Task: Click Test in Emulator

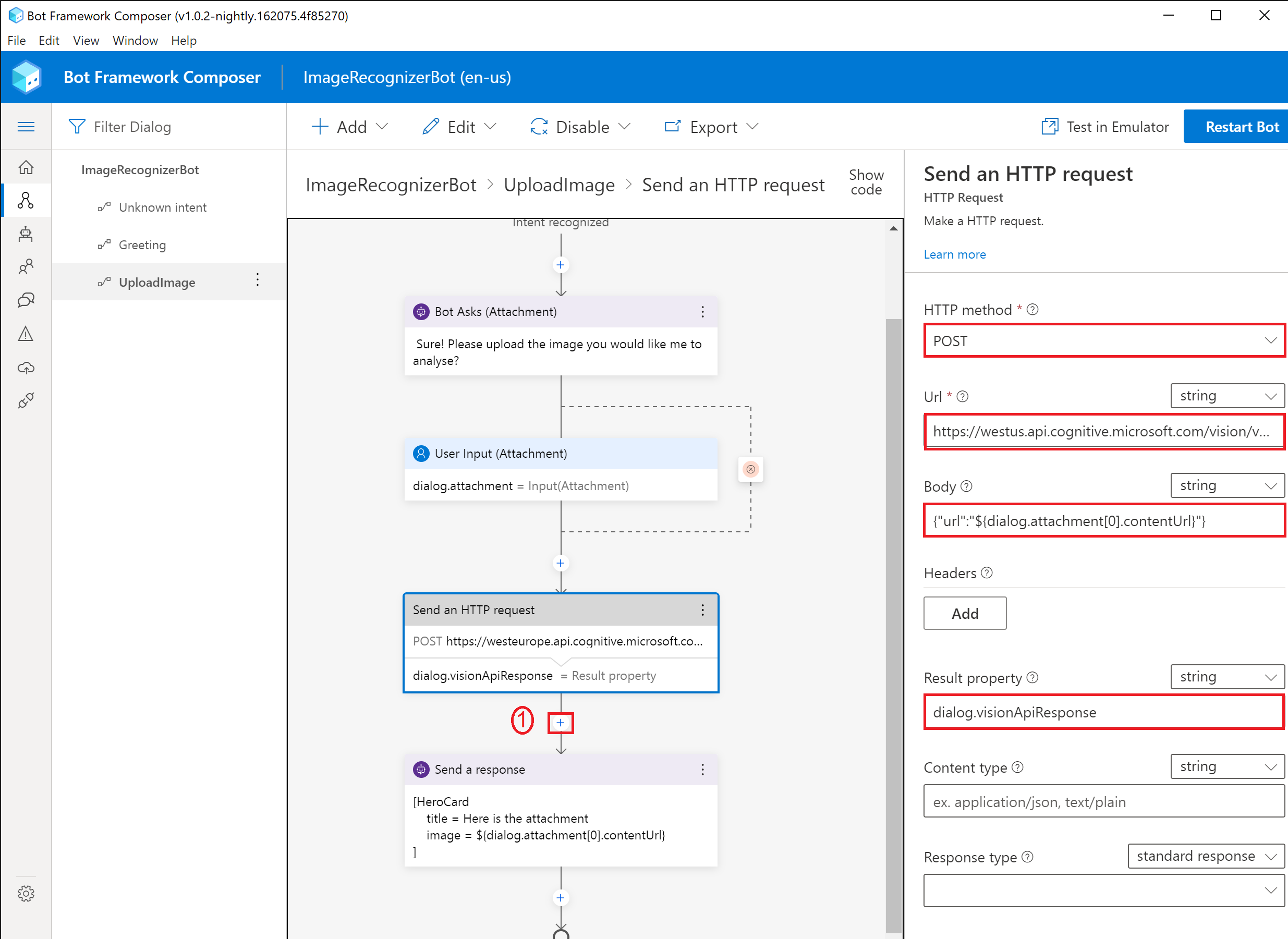Action: click(1105, 126)
